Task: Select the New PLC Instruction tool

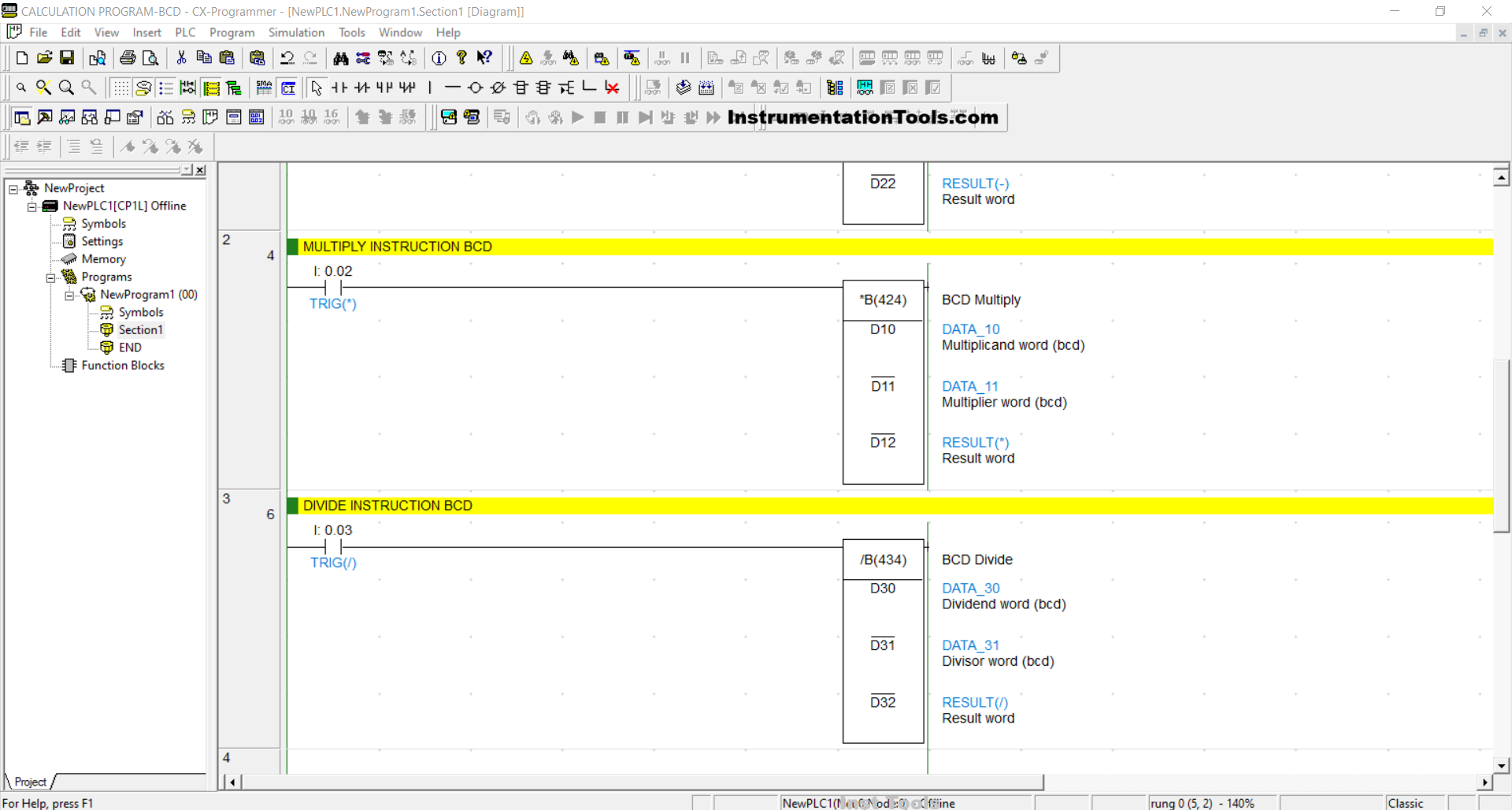Action: [521, 88]
